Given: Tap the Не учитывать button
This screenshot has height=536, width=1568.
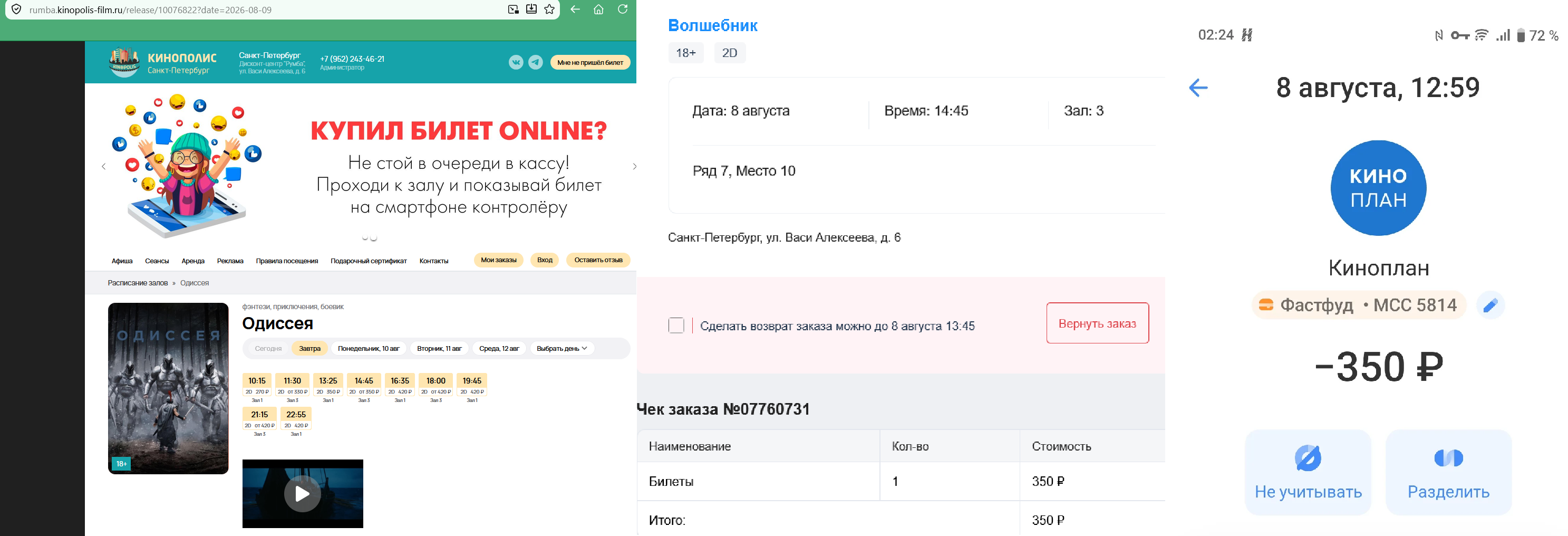Looking at the screenshot, I should (x=1308, y=472).
